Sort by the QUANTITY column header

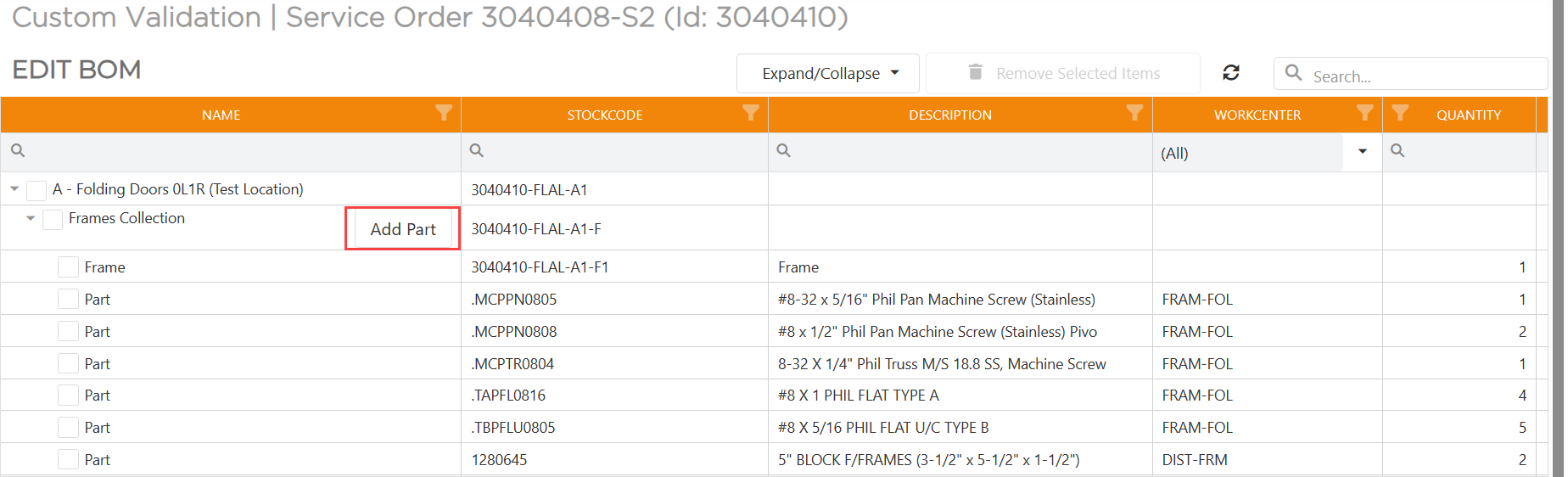(1469, 115)
